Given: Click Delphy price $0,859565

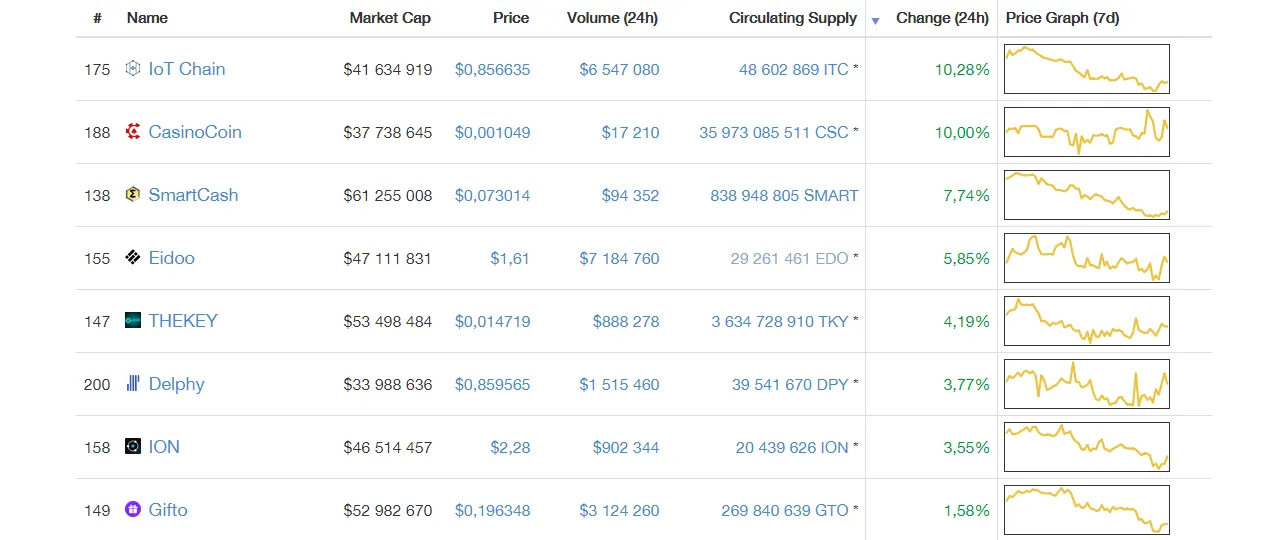Looking at the screenshot, I should click(493, 385).
